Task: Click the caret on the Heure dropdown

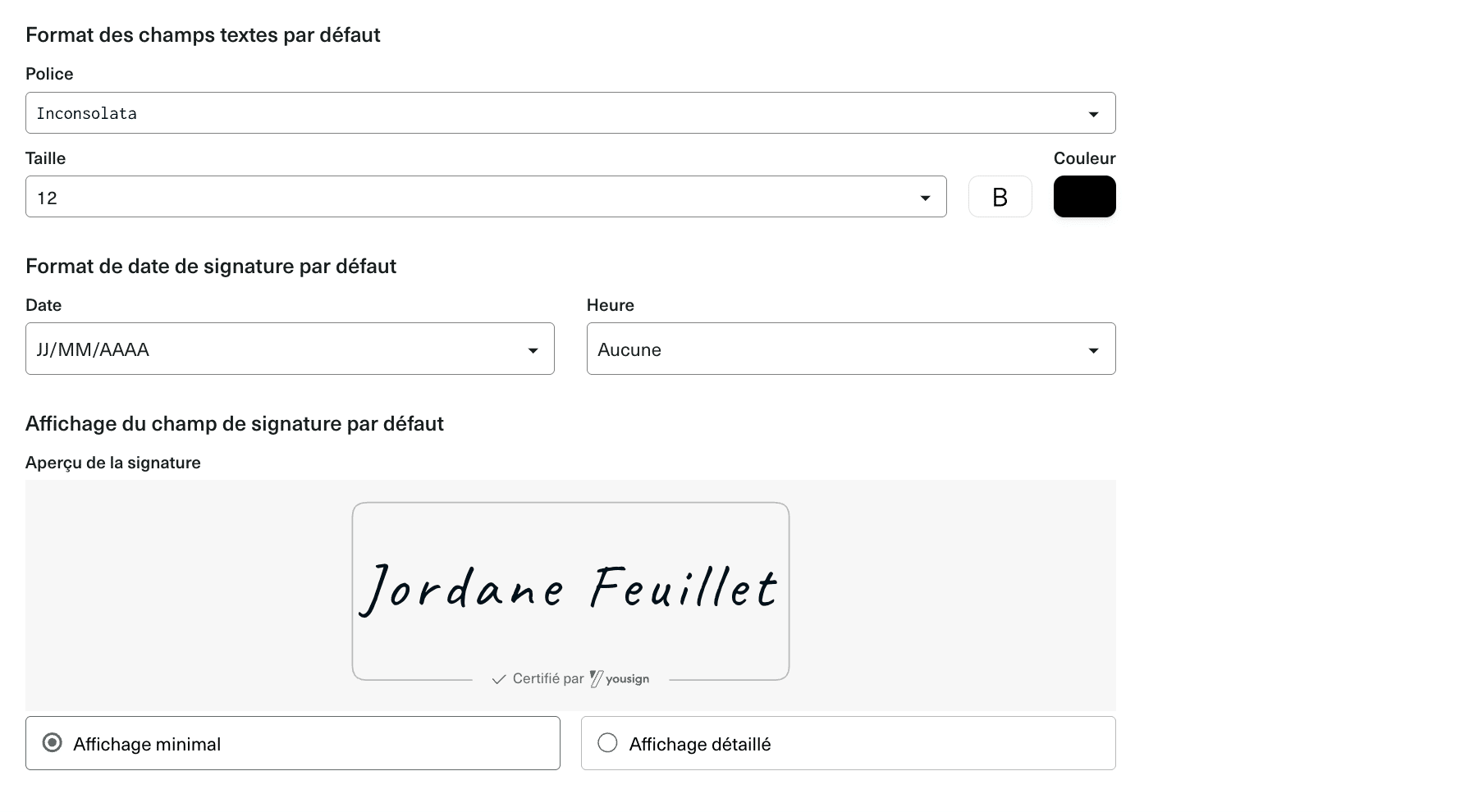Action: 1093,350
